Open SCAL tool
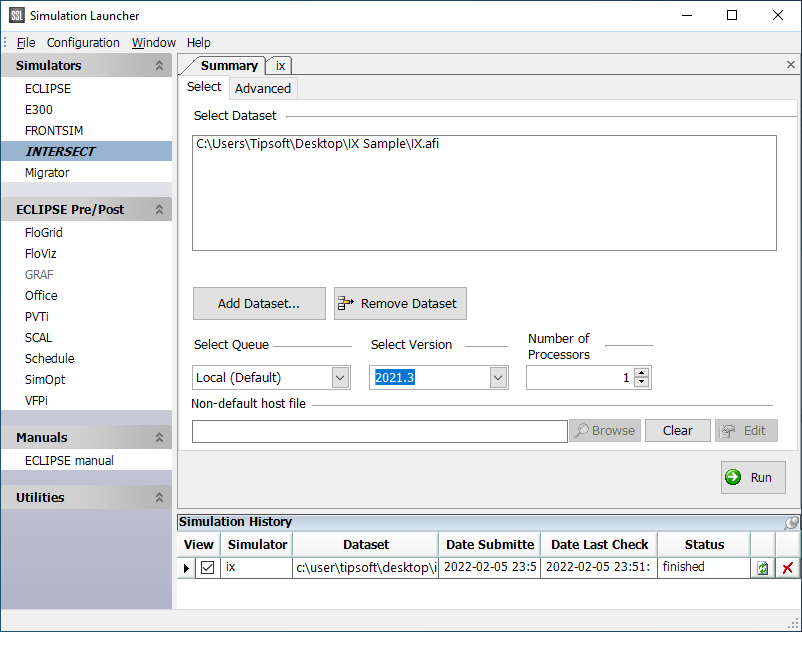The image size is (802, 662). pyautogui.click(x=38, y=337)
